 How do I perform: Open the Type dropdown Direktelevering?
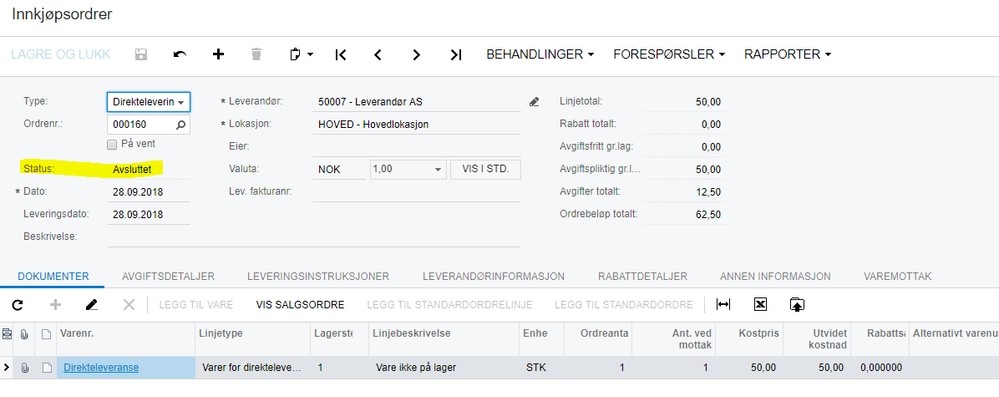tap(148, 102)
